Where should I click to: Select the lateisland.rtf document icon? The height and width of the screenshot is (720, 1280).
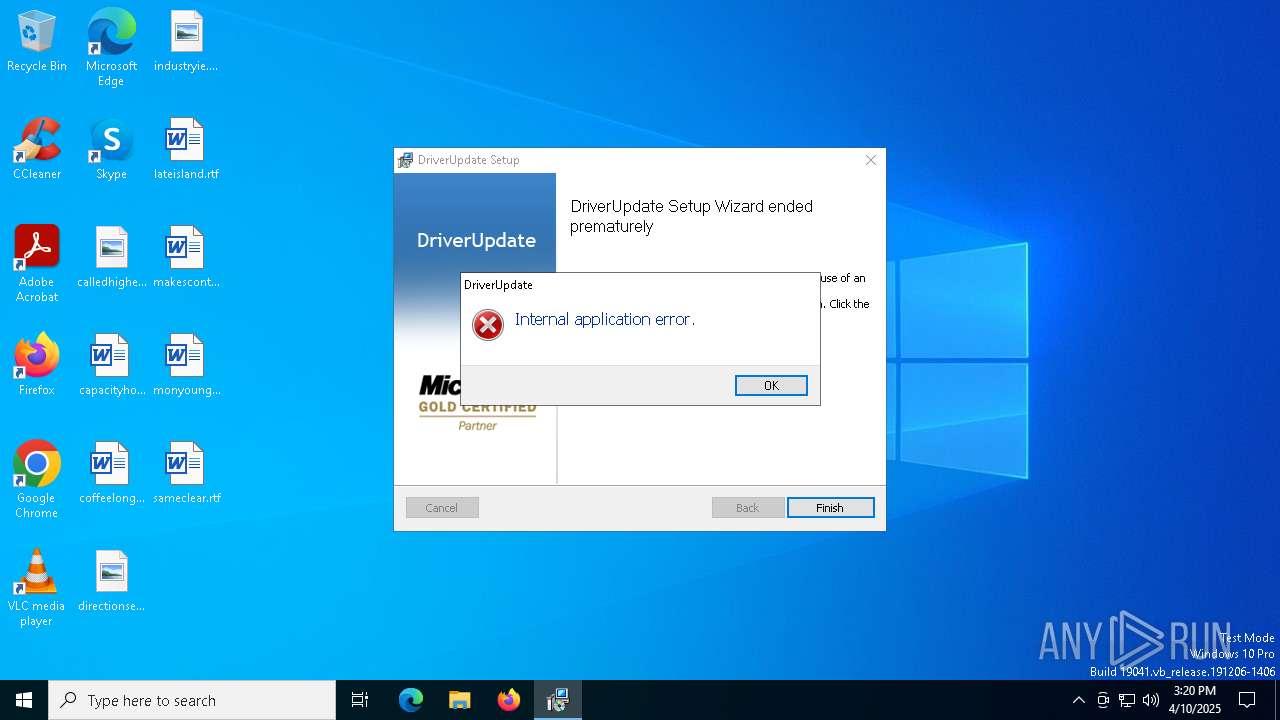click(x=186, y=150)
